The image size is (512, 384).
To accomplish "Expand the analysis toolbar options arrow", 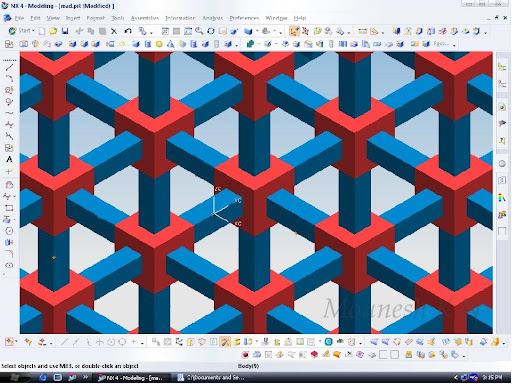I will tap(383, 33).
